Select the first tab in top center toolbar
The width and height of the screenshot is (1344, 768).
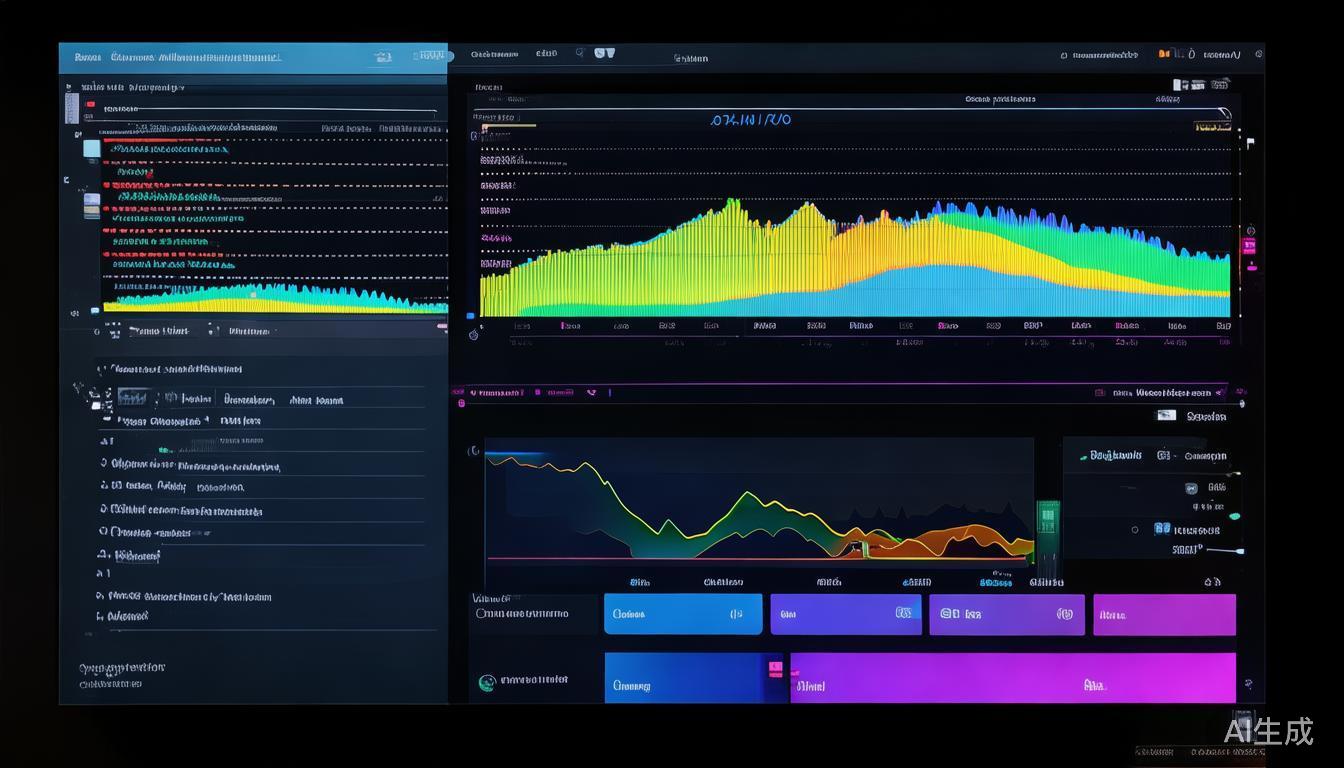click(x=494, y=54)
